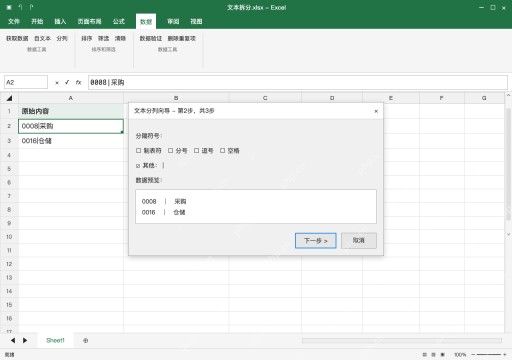Select row 3 header

[9, 141]
